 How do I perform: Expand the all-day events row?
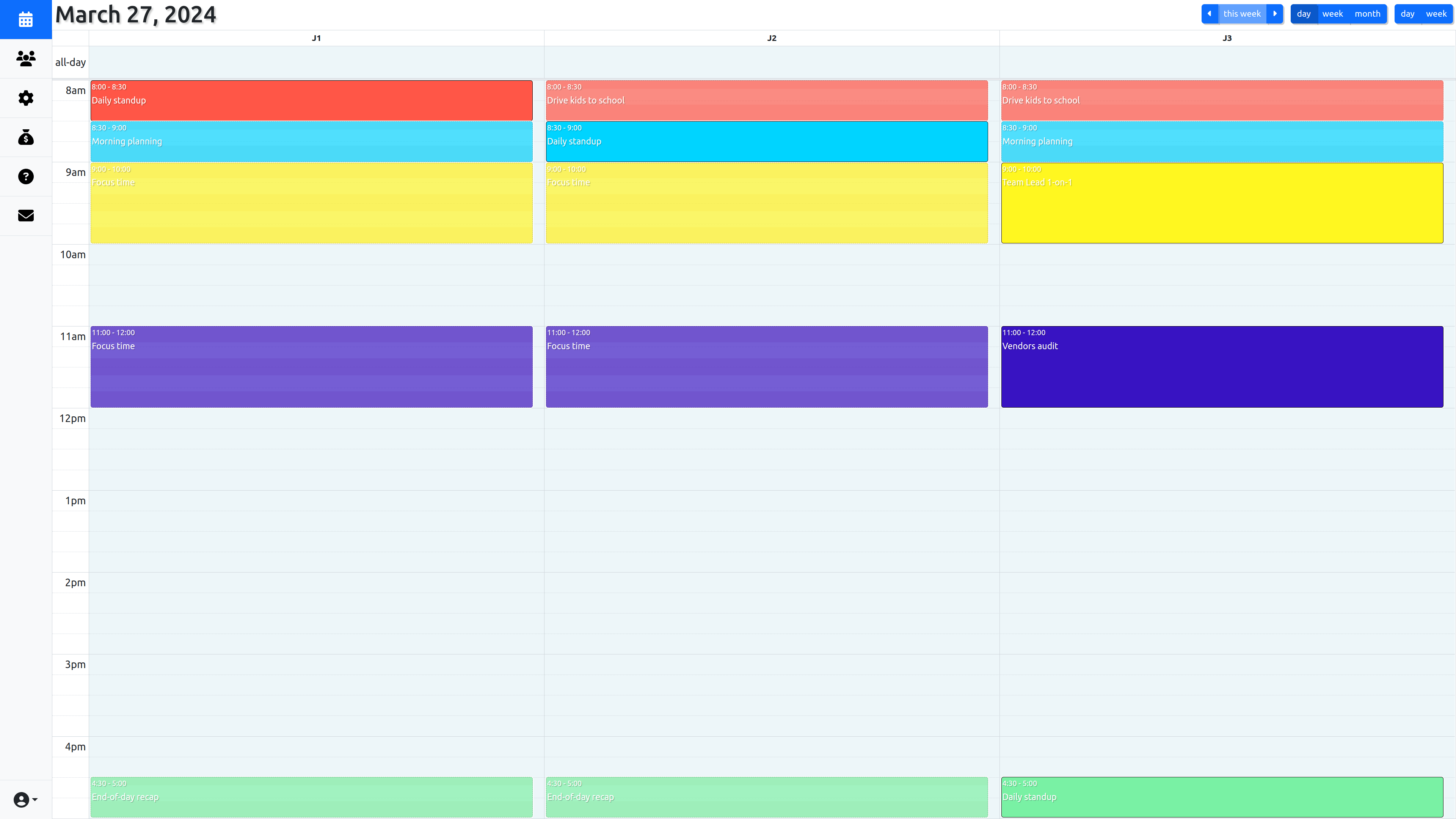70,62
